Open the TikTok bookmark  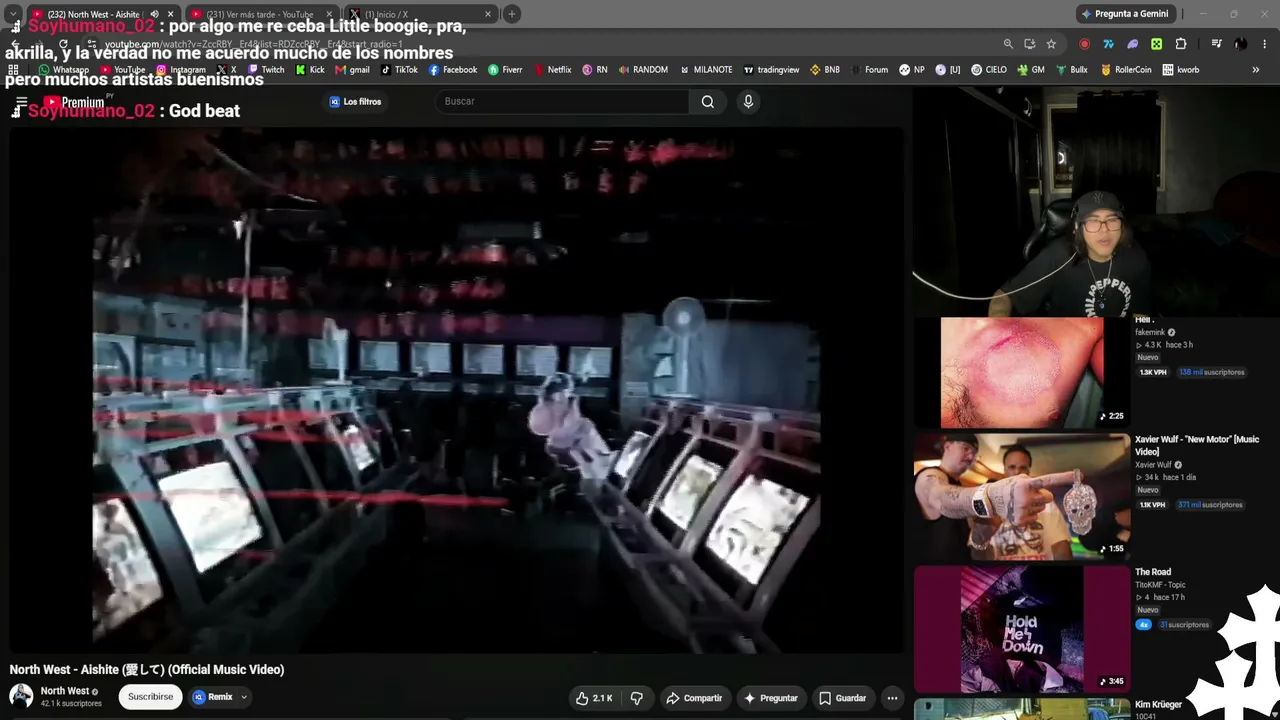coord(400,70)
